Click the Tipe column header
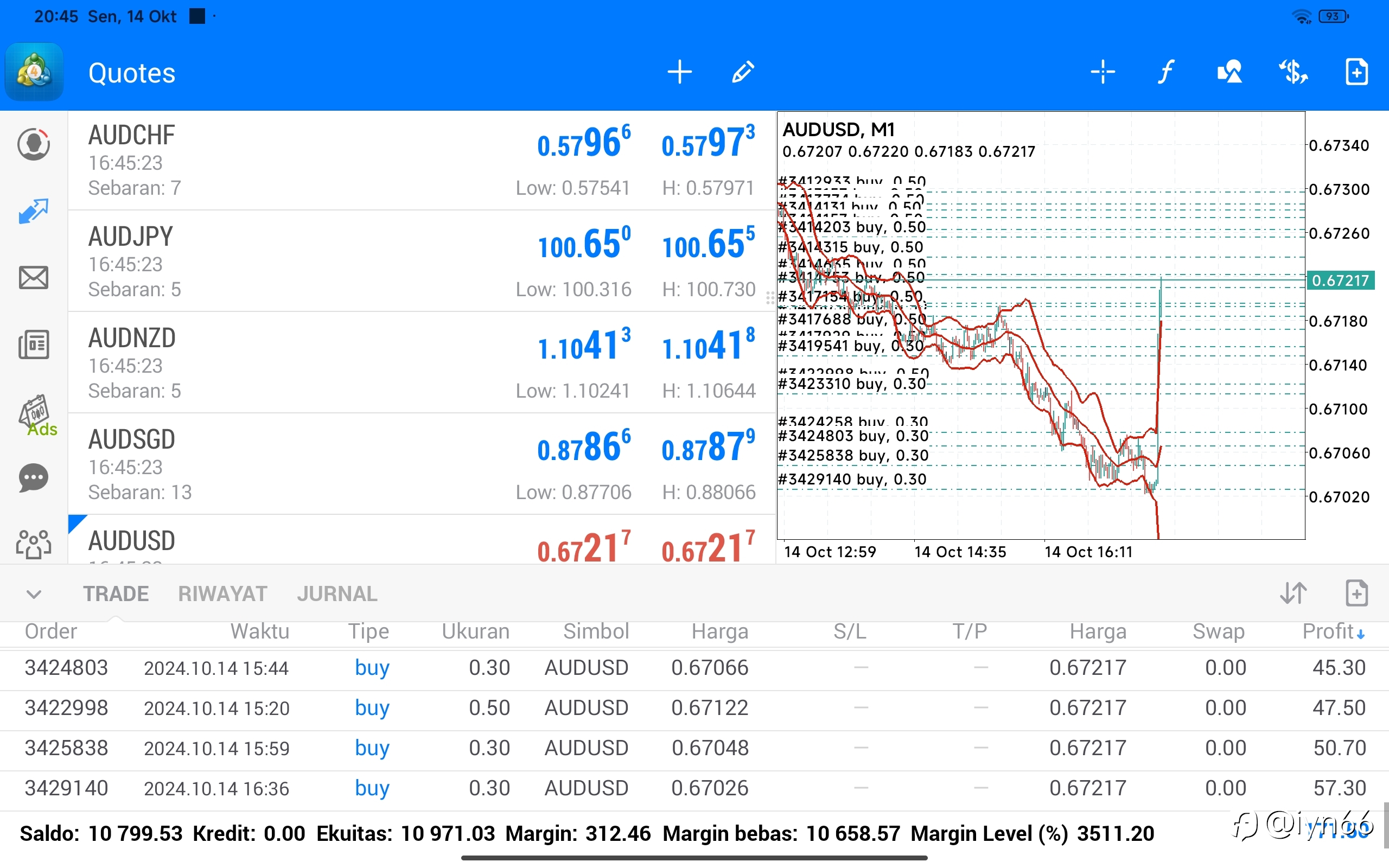 point(368,631)
